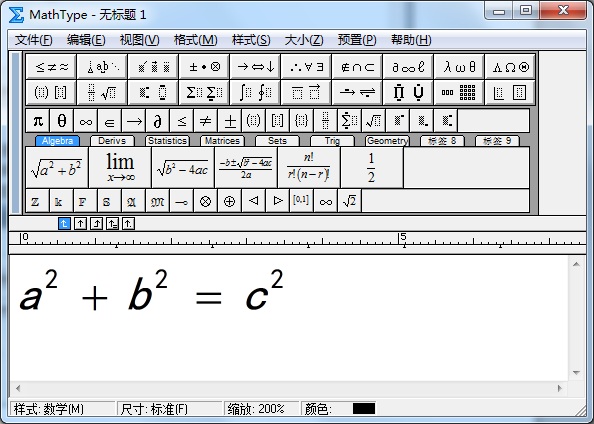Open the boxes templates palette
This screenshot has height=424, width=594.
pyautogui.click(x=510, y=92)
